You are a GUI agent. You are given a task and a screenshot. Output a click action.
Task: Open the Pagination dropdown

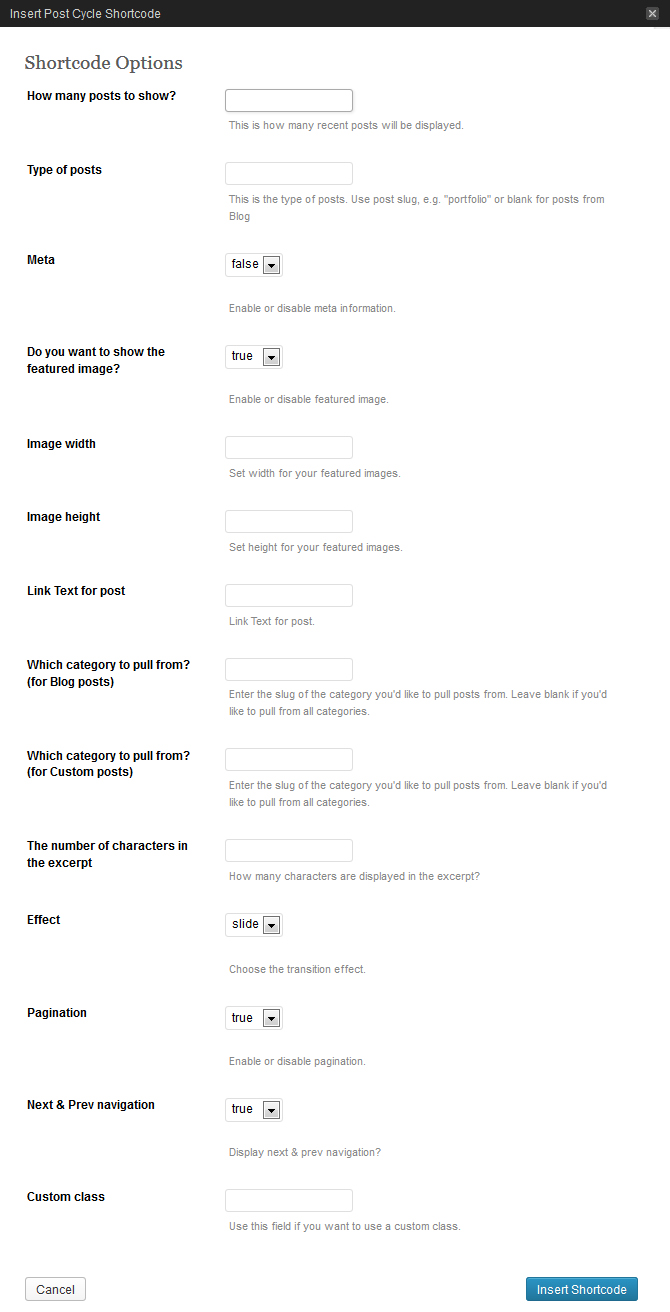click(253, 1018)
